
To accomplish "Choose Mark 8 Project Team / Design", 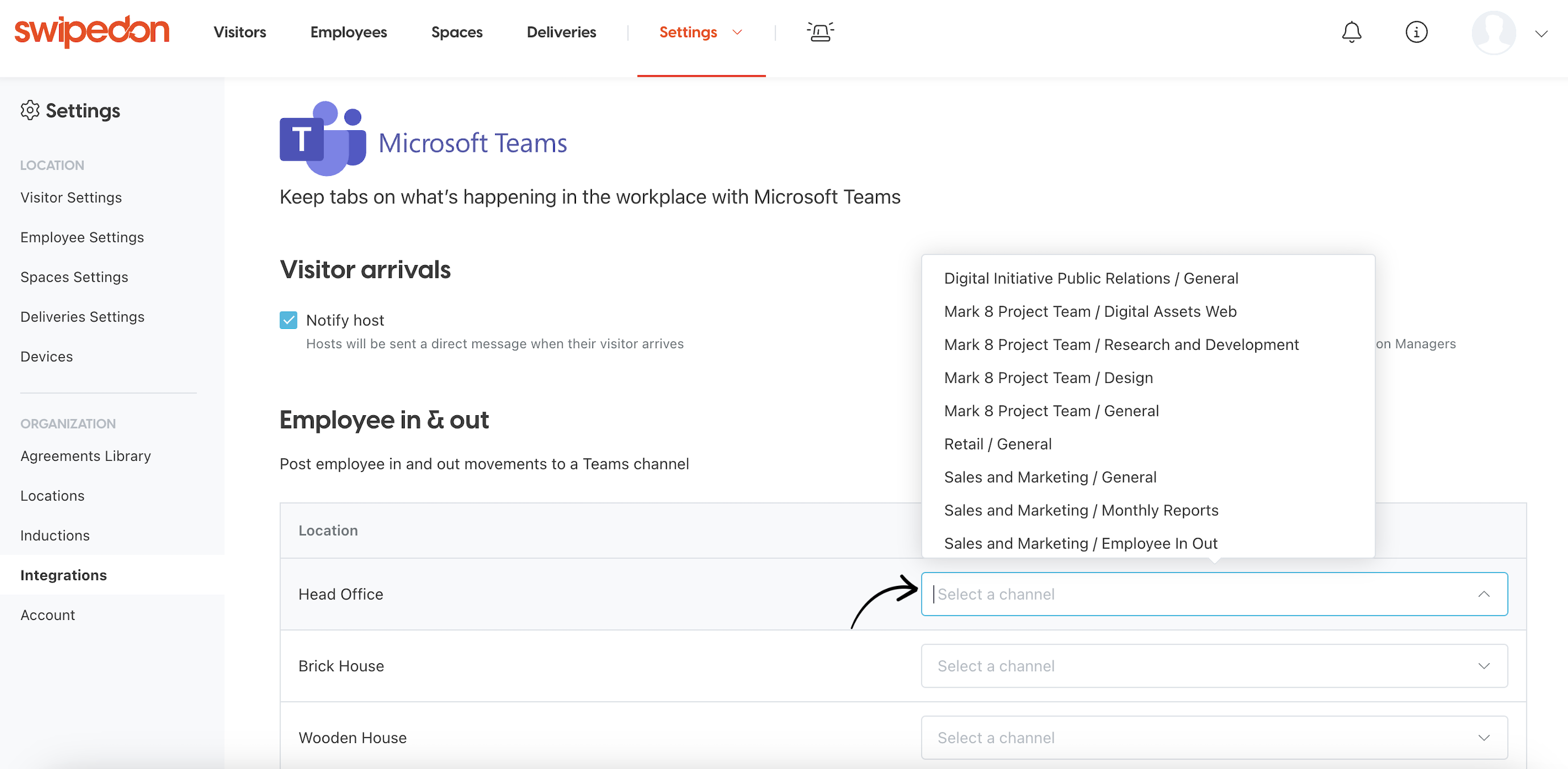I will pyautogui.click(x=1048, y=378).
